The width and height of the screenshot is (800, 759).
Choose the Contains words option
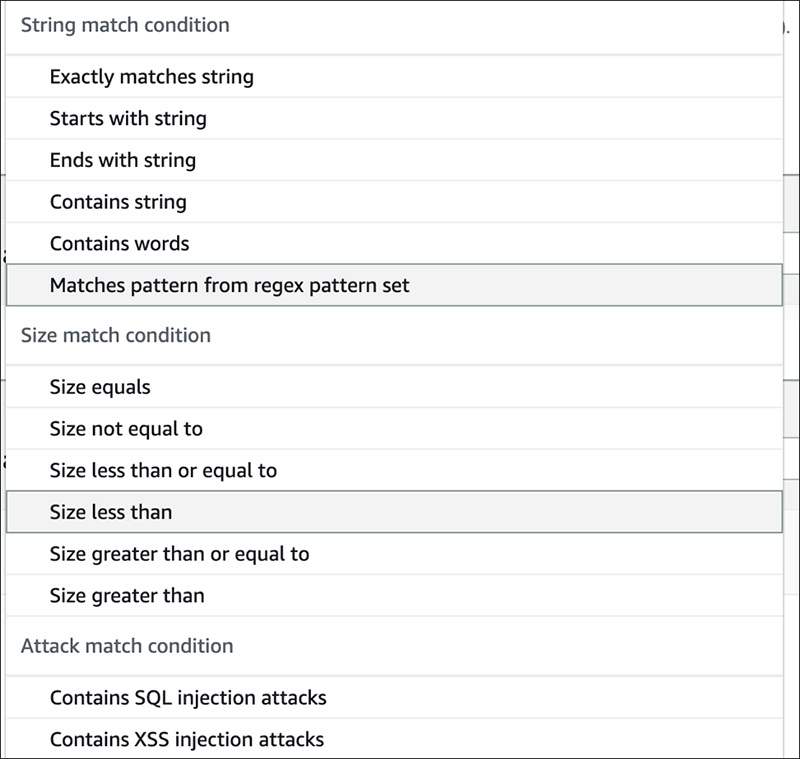[x=119, y=244]
